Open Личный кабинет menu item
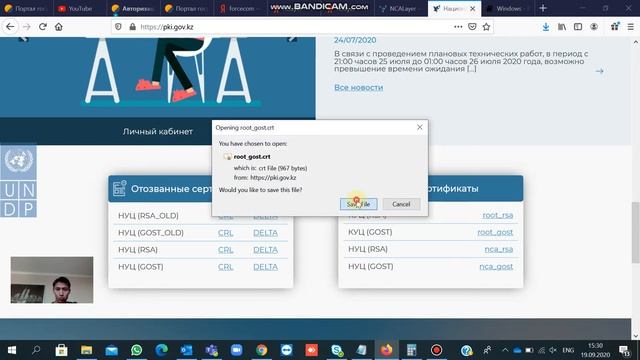The width and height of the screenshot is (640, 360). (158, 131)
